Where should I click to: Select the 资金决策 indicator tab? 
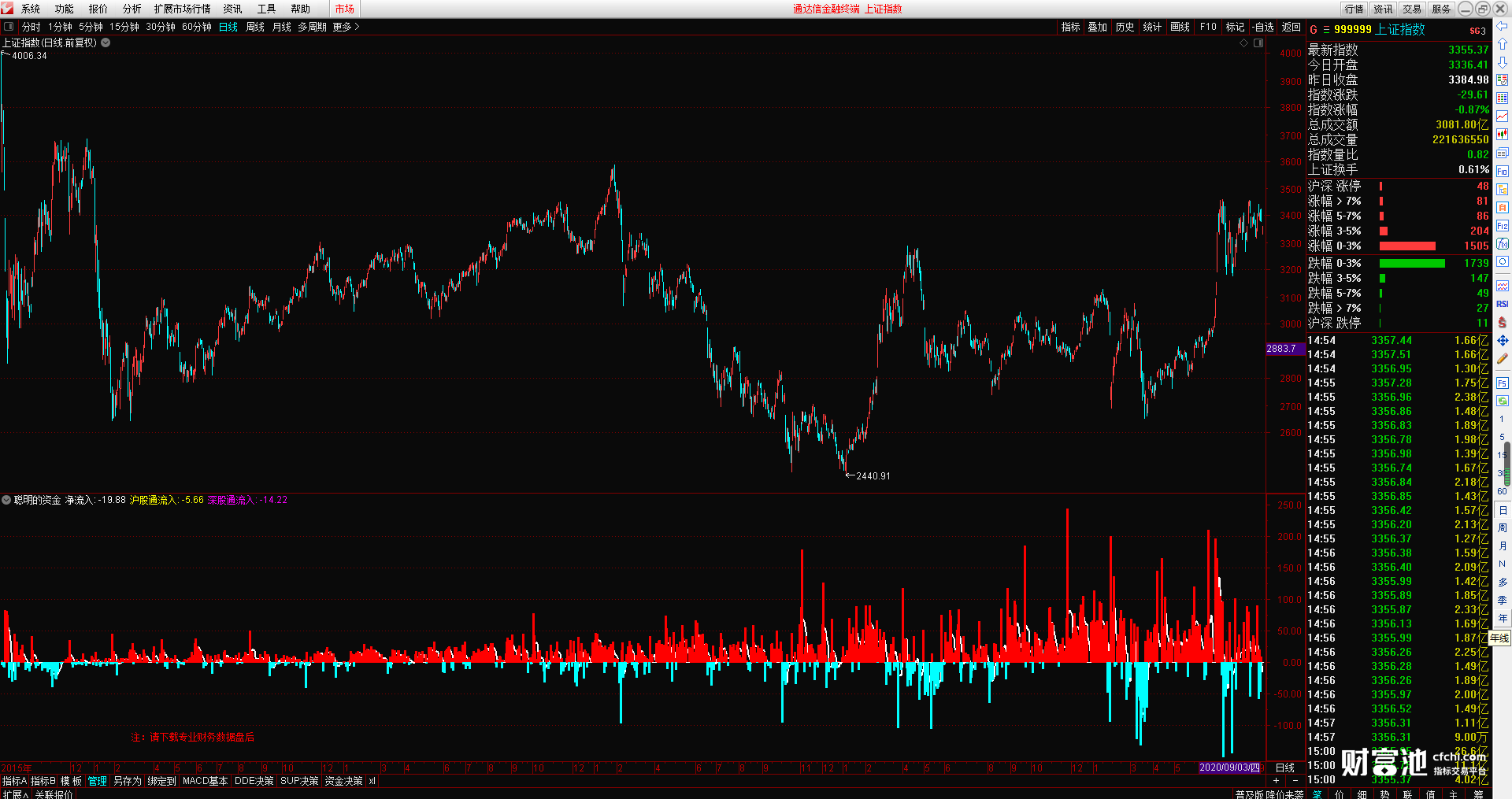[344, 781]
